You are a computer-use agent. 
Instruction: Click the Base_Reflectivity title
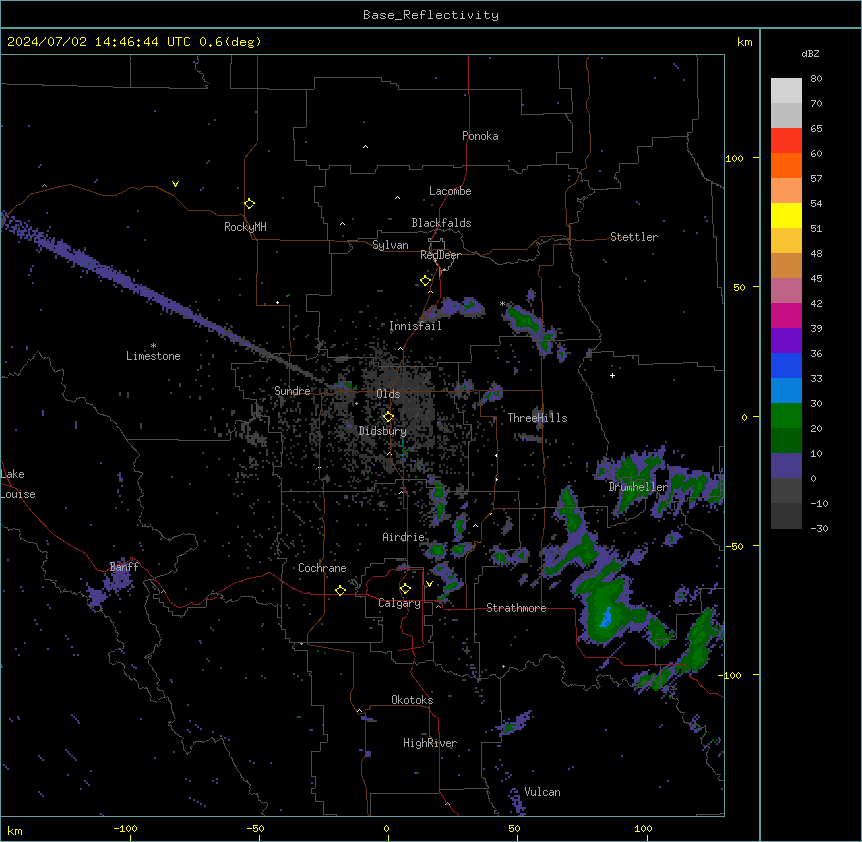(431, 15)
